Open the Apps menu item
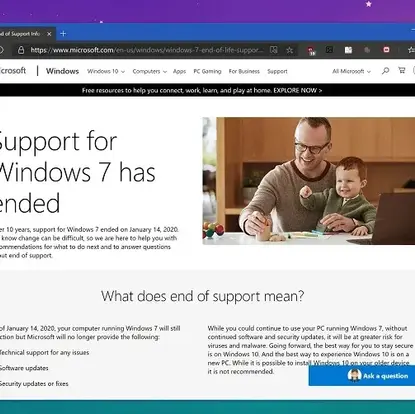The height and width of the screenshot is (414, 415). [179, 71]
